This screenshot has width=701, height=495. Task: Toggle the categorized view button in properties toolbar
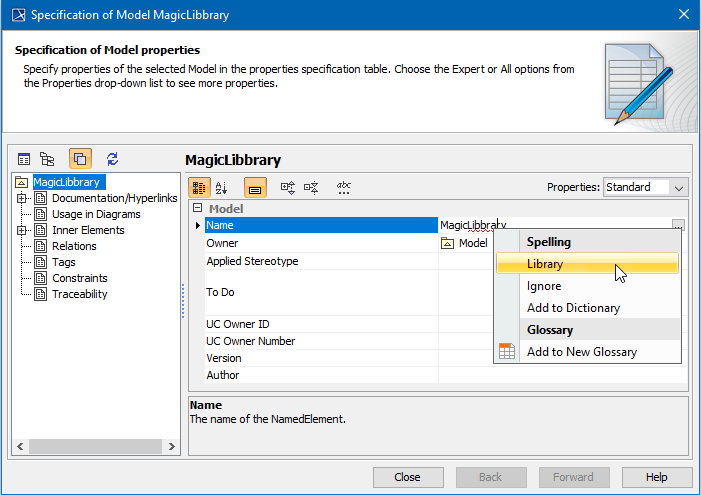(199, 187)
